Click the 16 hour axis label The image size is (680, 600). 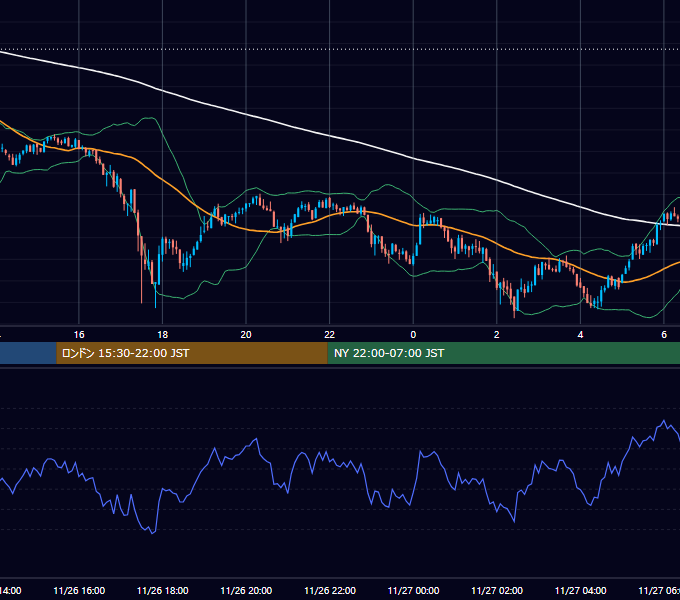[x=79, y=335]
